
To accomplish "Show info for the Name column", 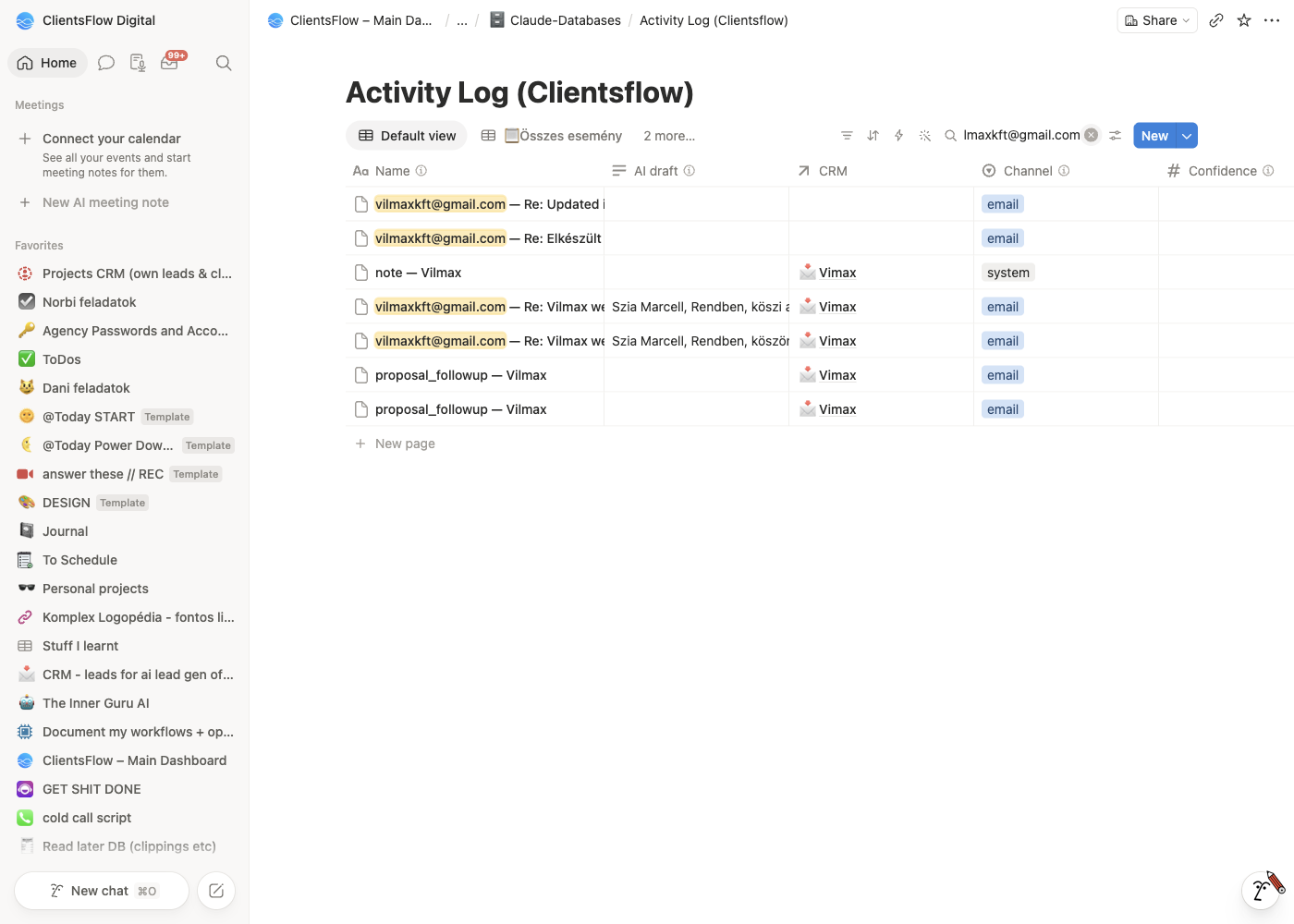I will [x=421, y=171].
